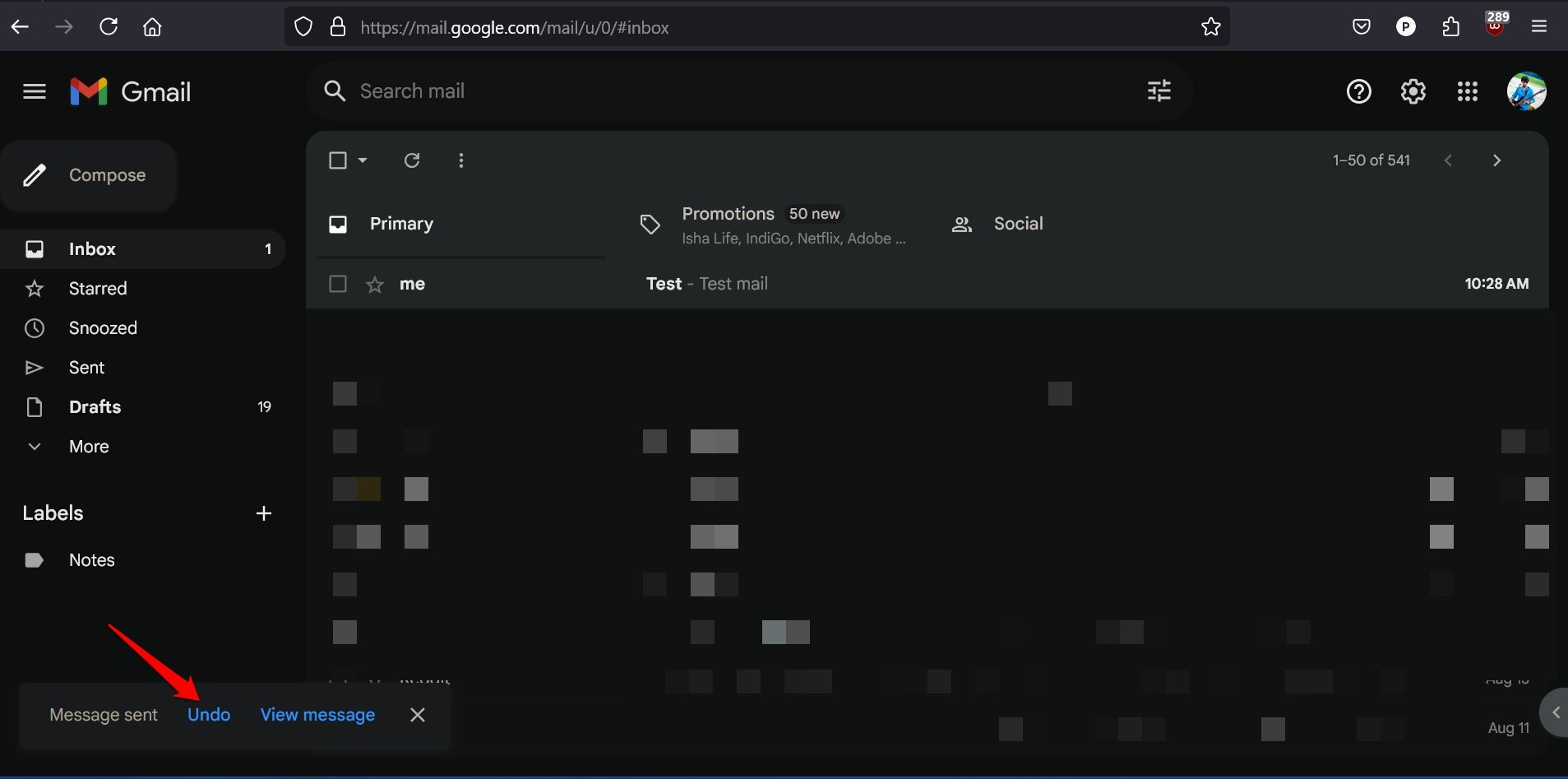Screen dimensions: 1568x779
Task: Open the Drafts folder
Action: [142, 407]
